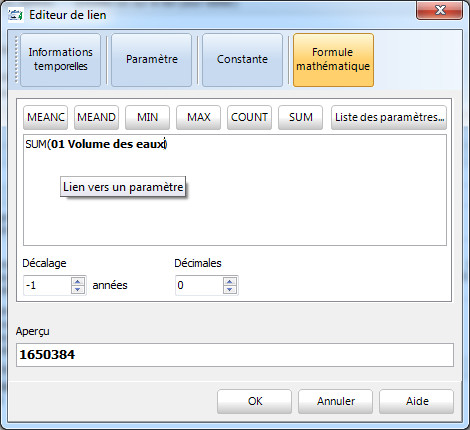Increase Décimales with the up arrow
Screen dimensions: 470x430
[x=229, y=282]
